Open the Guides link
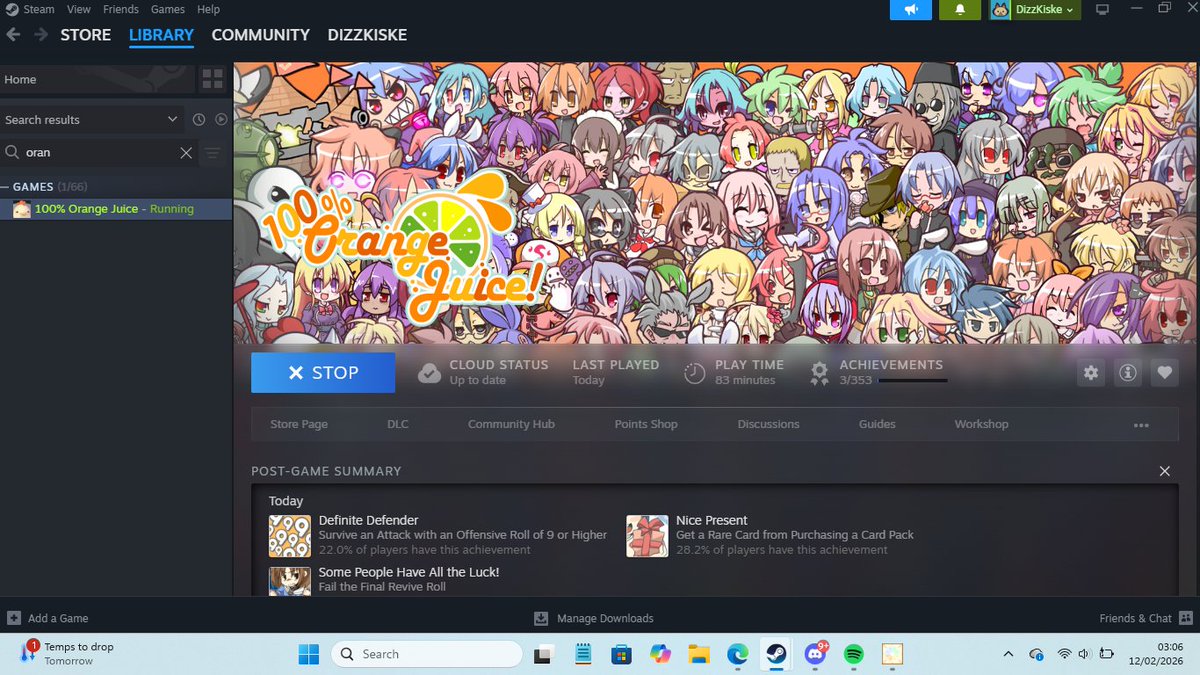The image size is (1200, 675). (877, 424)
